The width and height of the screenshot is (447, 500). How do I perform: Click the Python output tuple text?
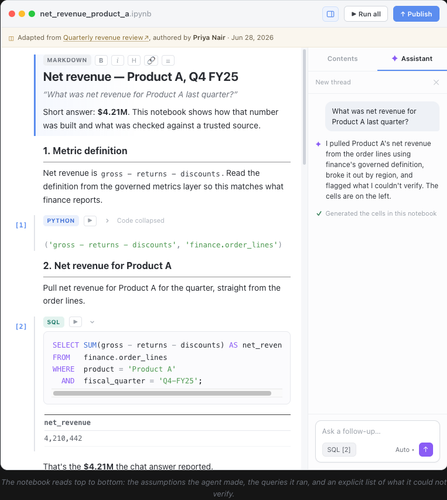point(163,245)
